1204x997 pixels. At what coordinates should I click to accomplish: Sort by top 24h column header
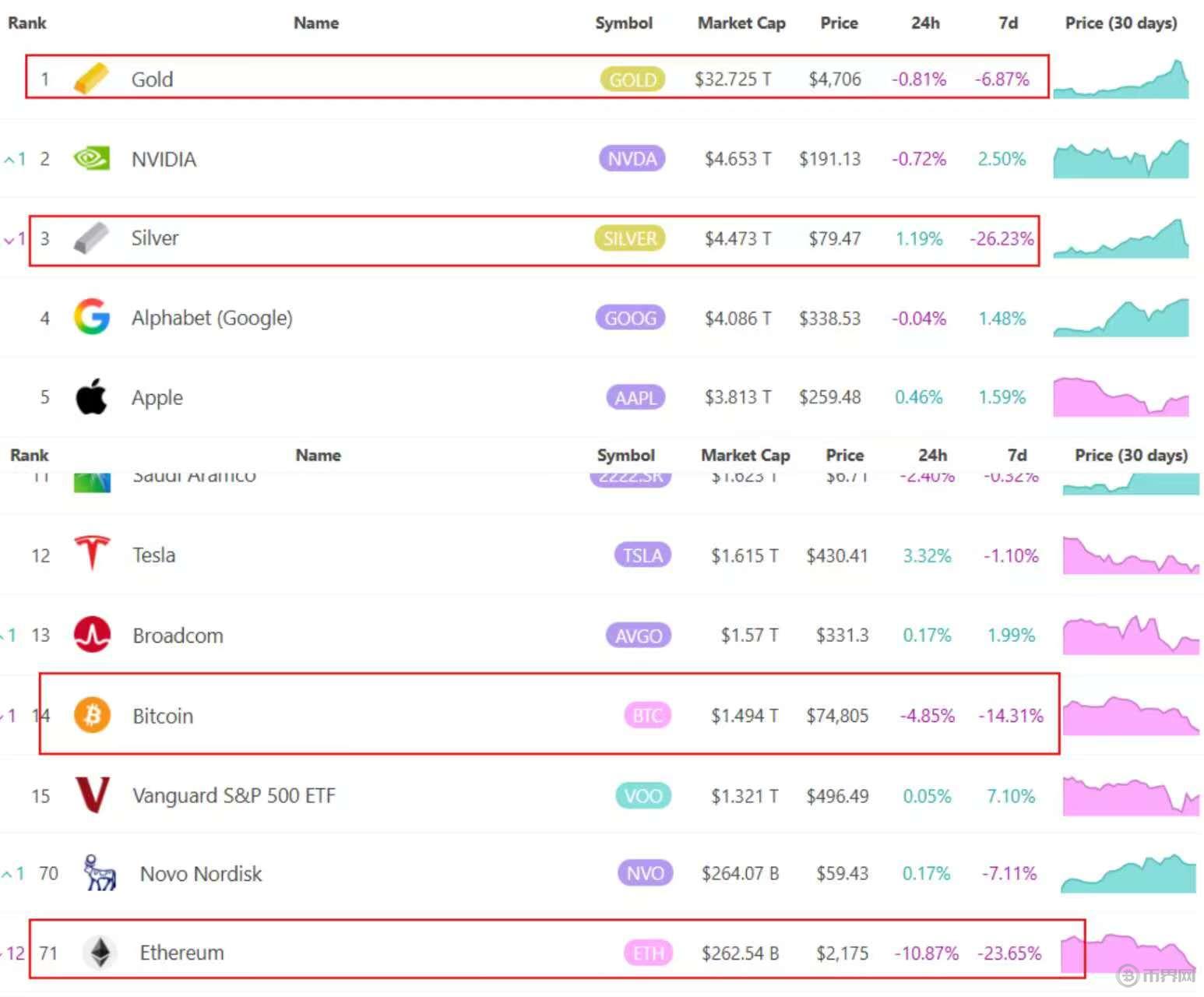click(x=924, y=23)
